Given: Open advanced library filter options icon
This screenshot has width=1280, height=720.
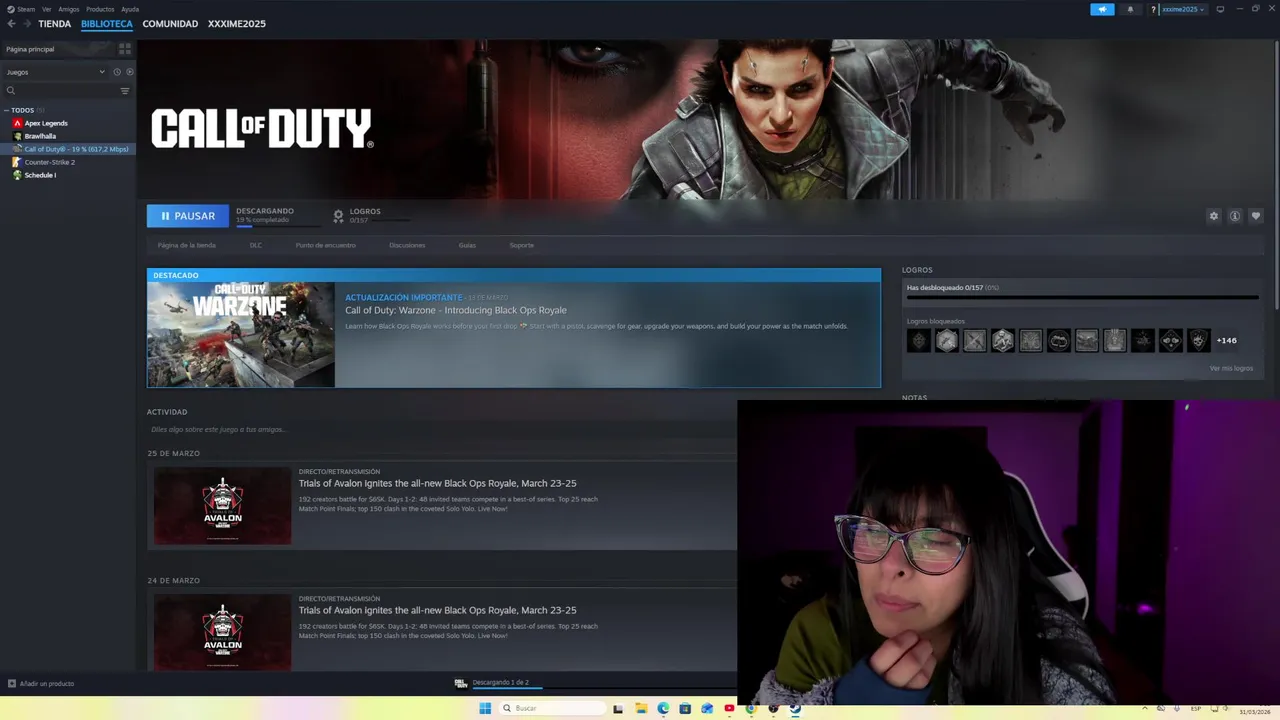Looking at the screenshot, I should click(125, 90).
